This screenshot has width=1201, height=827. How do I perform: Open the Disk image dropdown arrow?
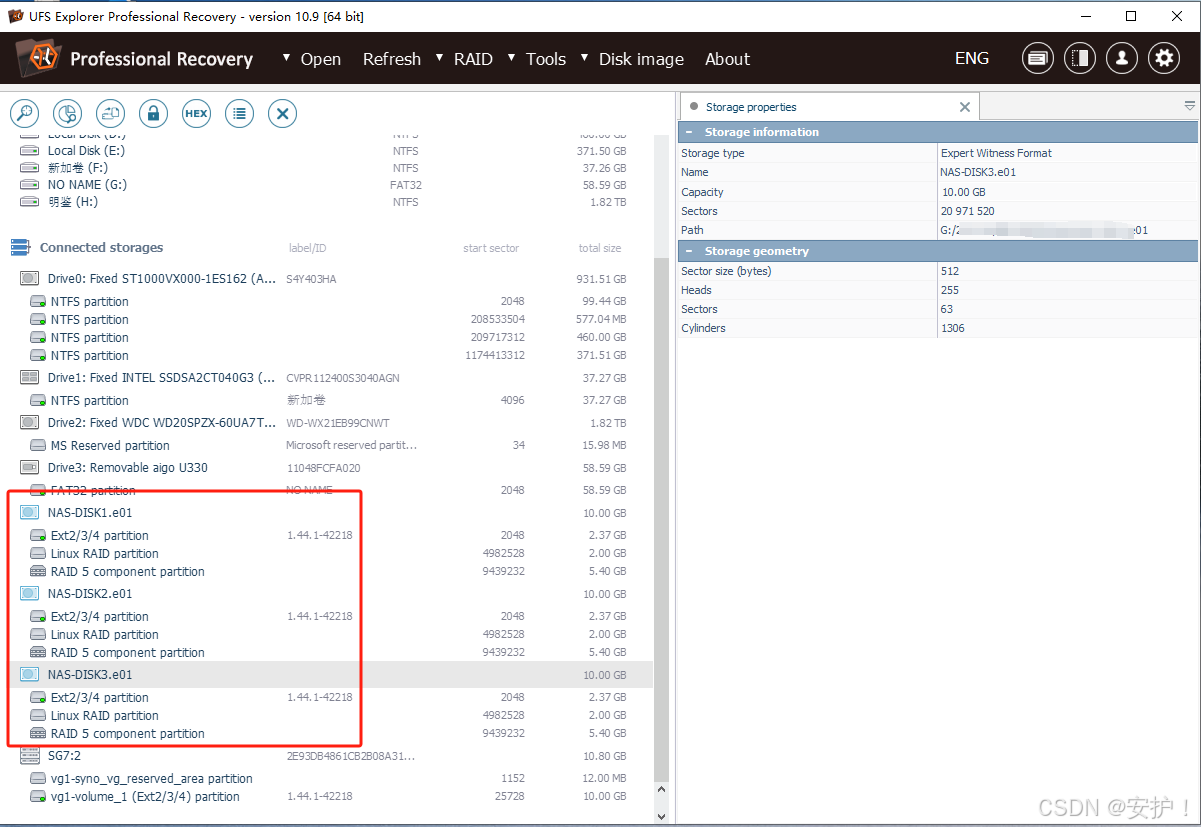(x=585, y=57)
